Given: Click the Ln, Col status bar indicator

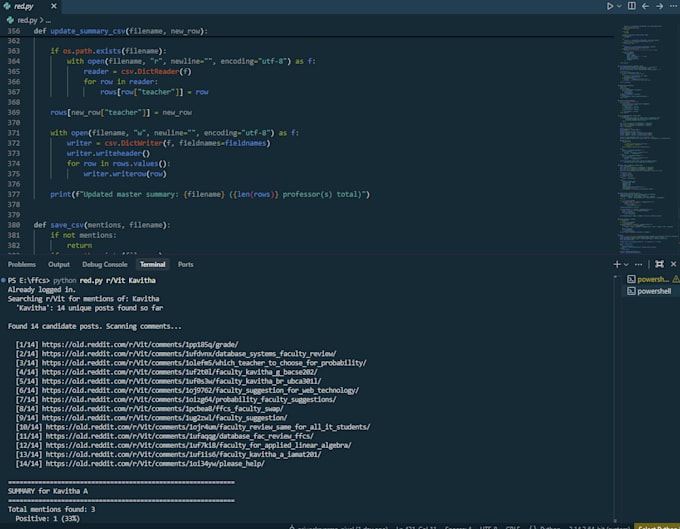Looking at the screenshot, I should coord(416,527).
